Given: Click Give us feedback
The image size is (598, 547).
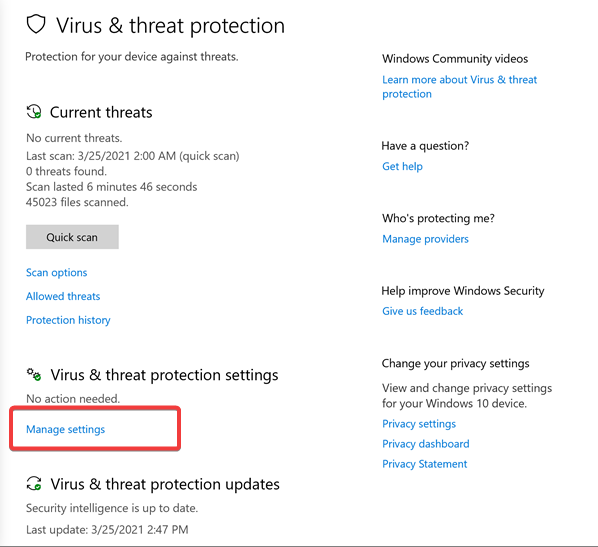Looking at the screenshot, I should point(423,311).
